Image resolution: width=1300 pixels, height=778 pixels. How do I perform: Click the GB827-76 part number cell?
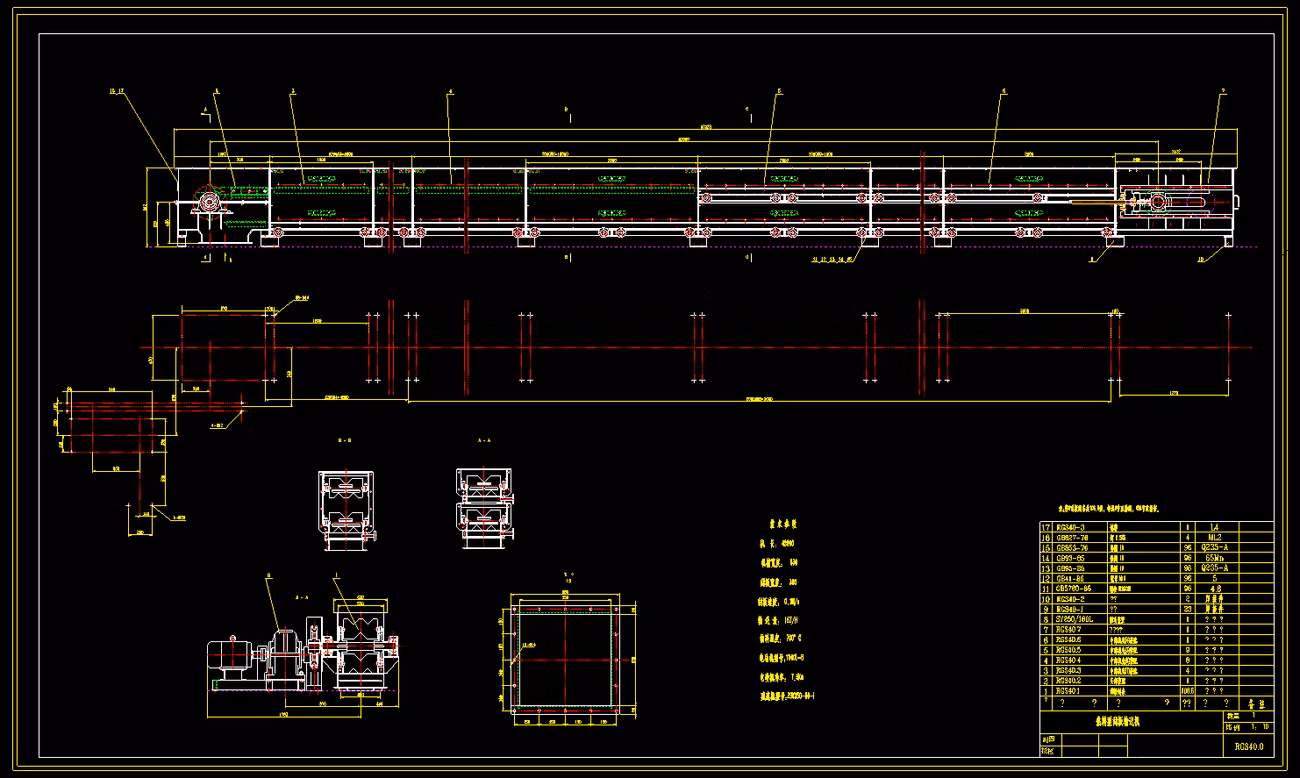pos(1080,538)
